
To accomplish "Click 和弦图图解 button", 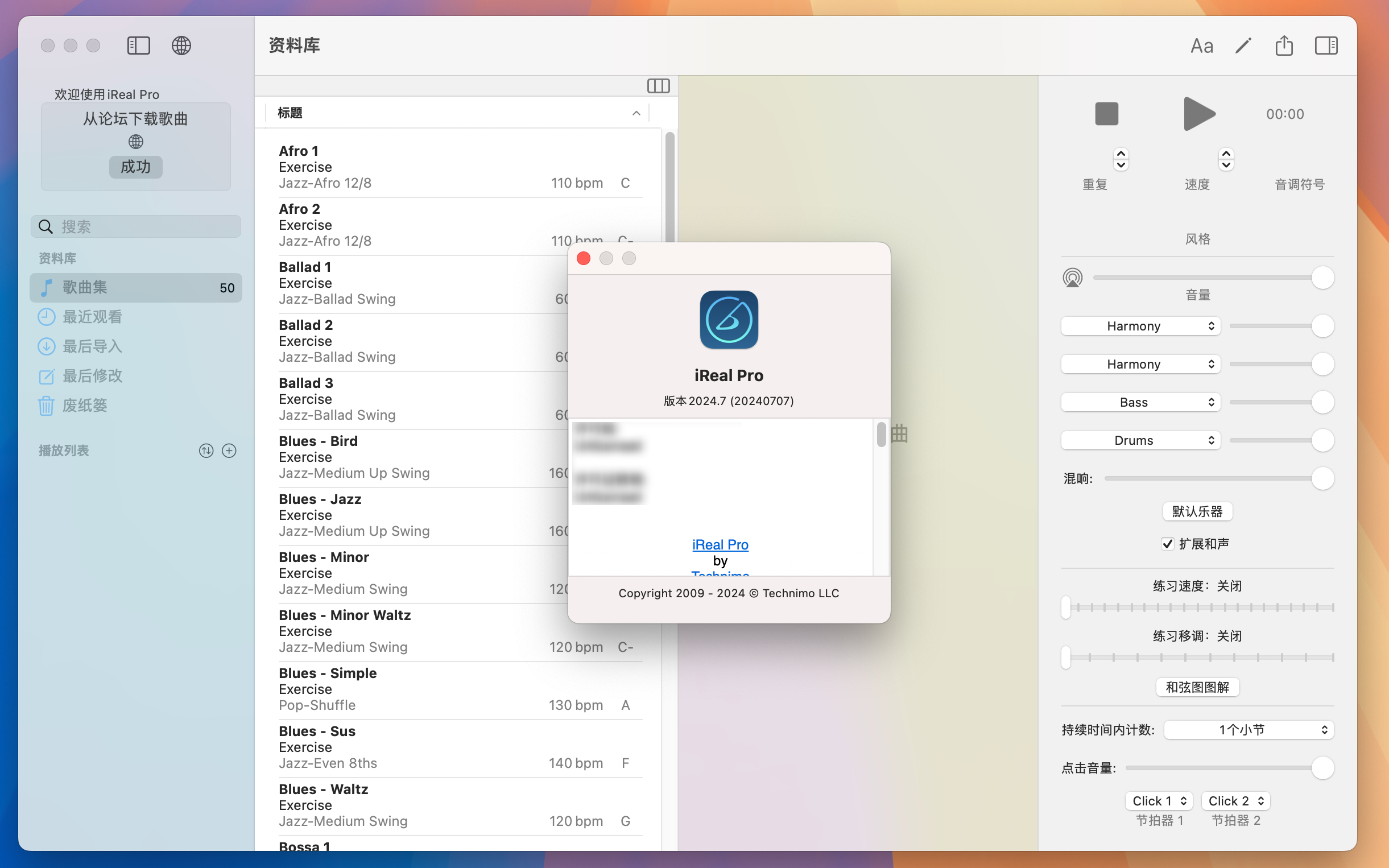I will [x=1196, y=686].
